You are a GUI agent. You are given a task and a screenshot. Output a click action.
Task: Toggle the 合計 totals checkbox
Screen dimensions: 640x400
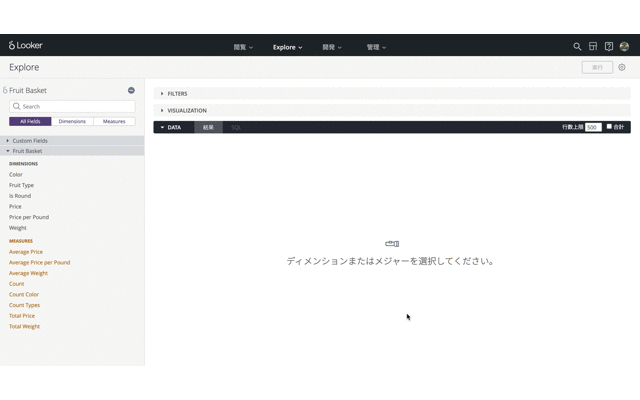point(609,127)
